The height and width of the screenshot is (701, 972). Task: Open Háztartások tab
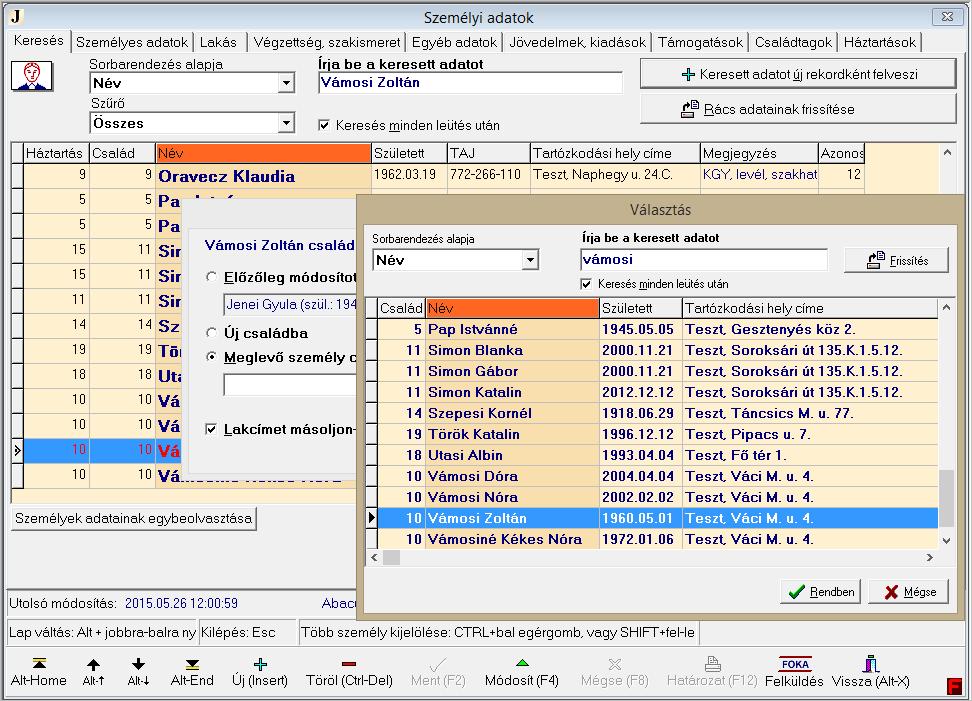(x=880, y=42)
